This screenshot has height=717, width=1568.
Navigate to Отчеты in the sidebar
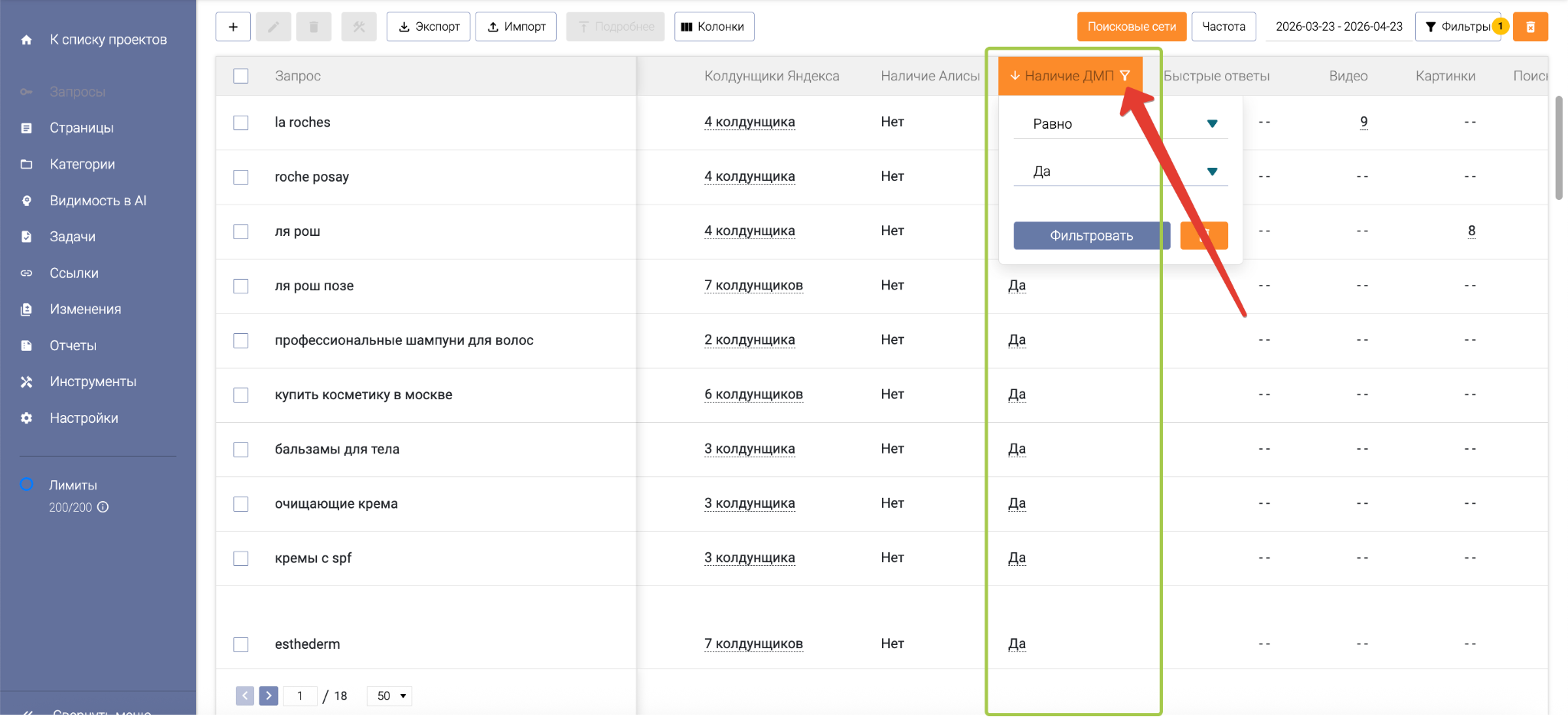(x=73, y=345)
